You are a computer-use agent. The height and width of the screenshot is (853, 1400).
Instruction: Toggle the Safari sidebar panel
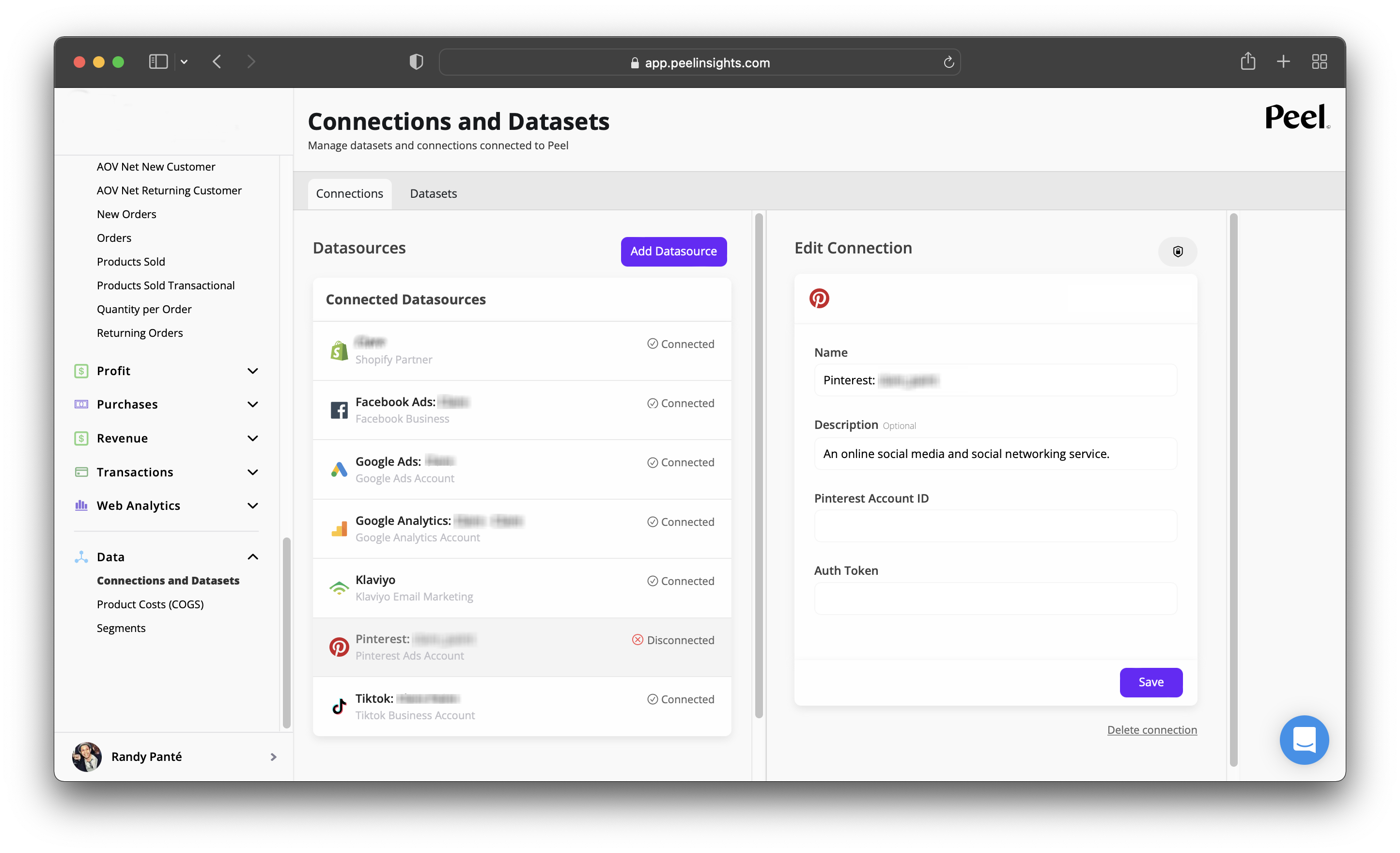[x=158, y=62]
